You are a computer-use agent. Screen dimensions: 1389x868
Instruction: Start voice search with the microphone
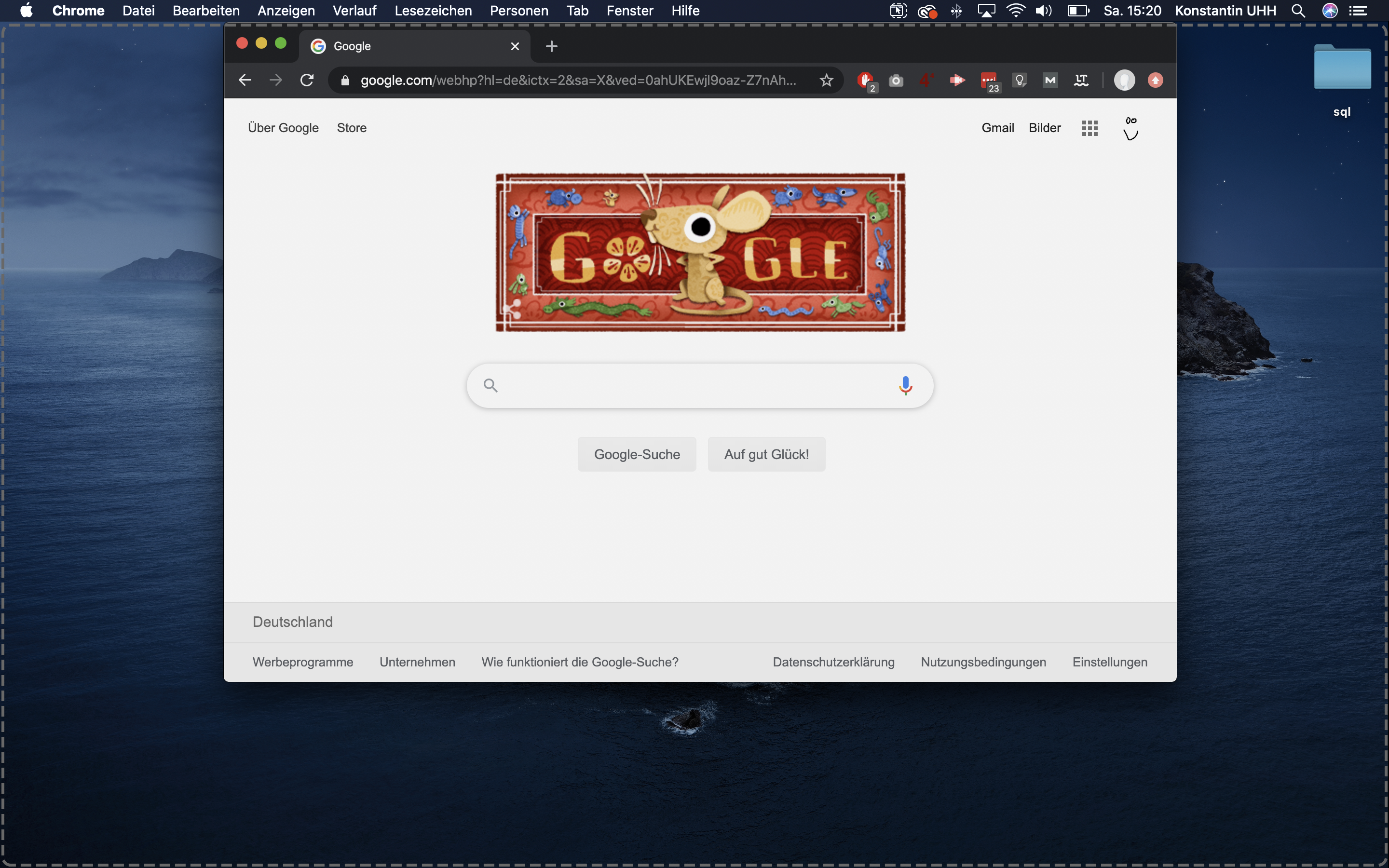click(905, 385)
